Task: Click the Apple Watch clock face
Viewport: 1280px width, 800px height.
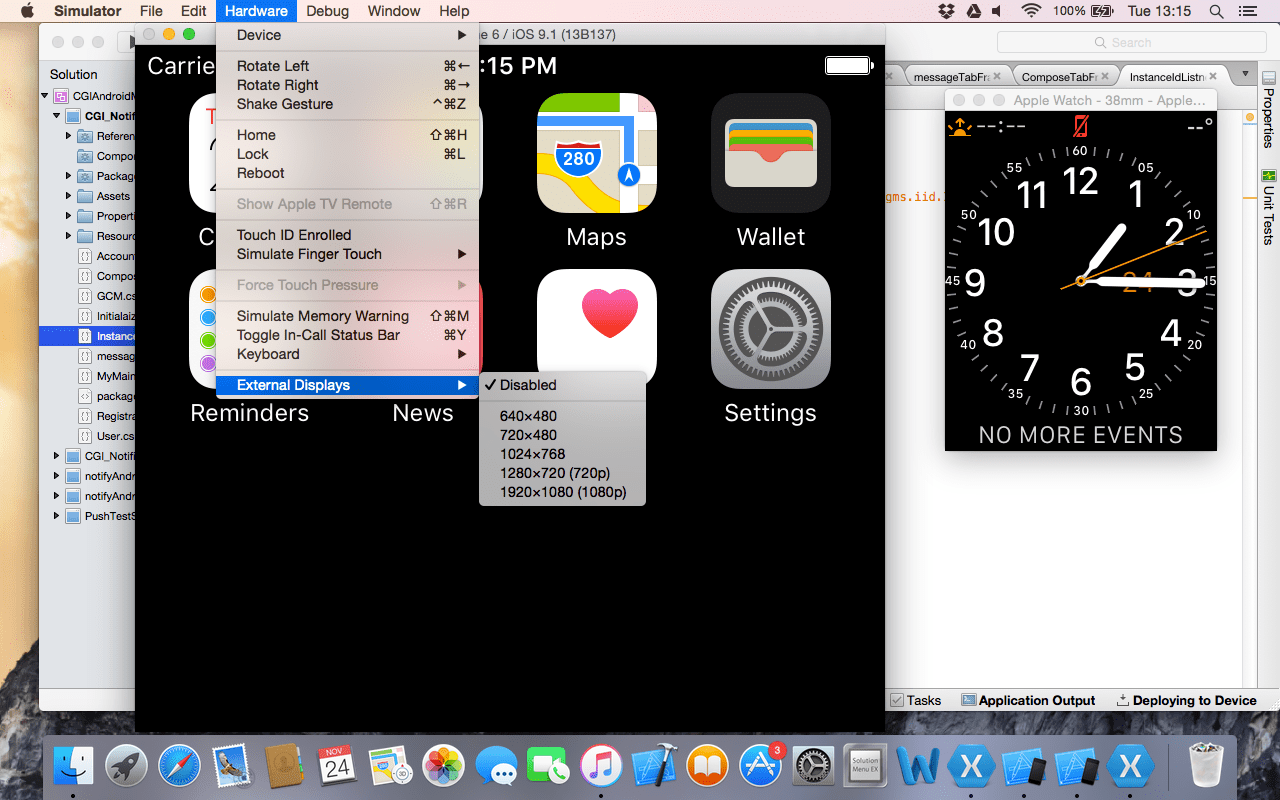Action: click(1081, 281)
